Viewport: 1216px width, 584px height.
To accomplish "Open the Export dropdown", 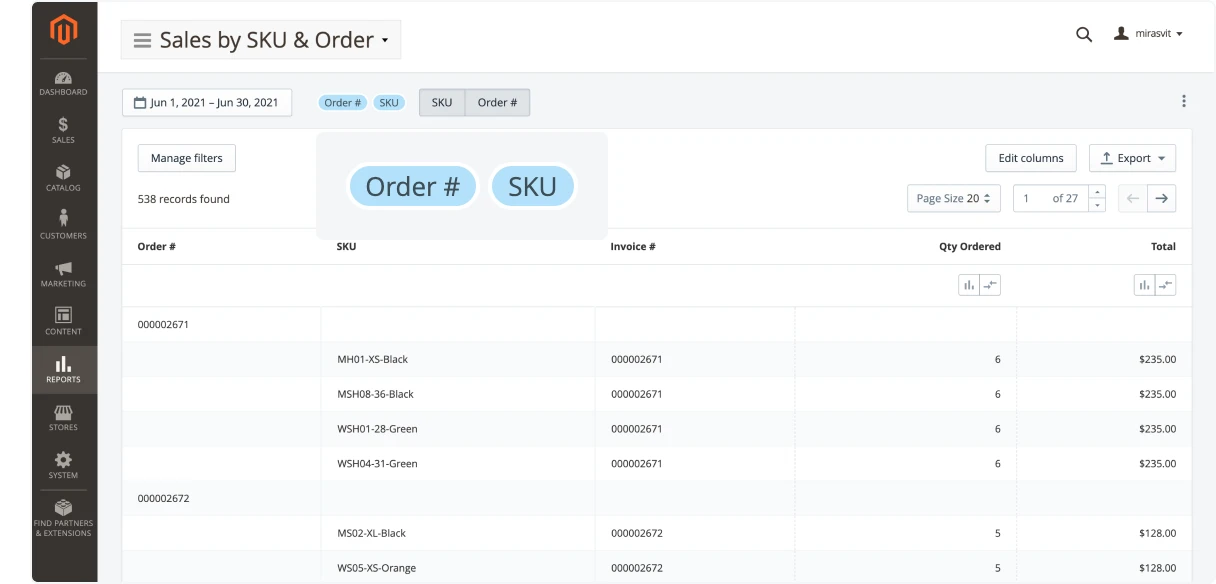I will [1132, 157].
